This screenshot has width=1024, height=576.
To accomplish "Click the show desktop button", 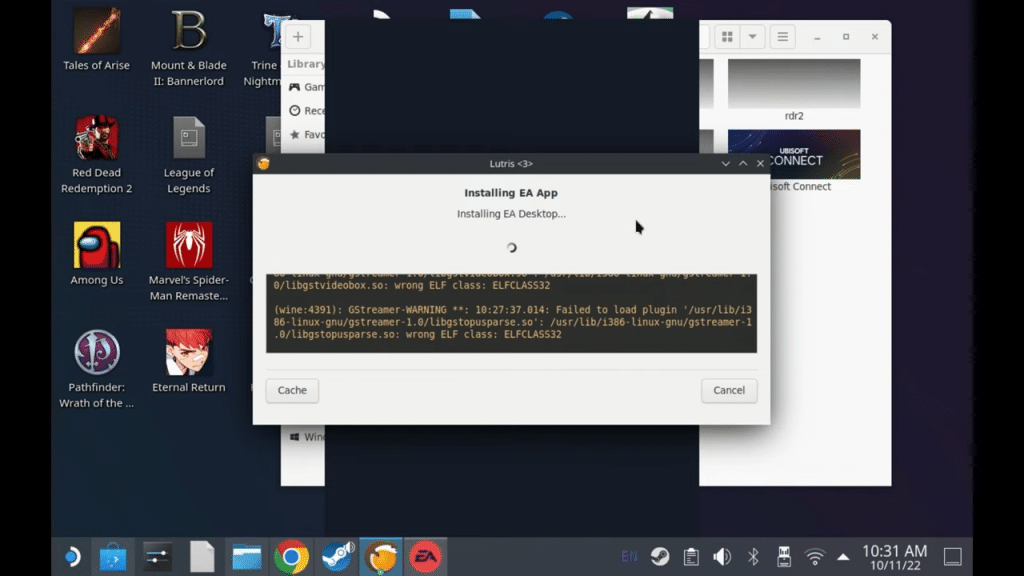I will 953,556.
